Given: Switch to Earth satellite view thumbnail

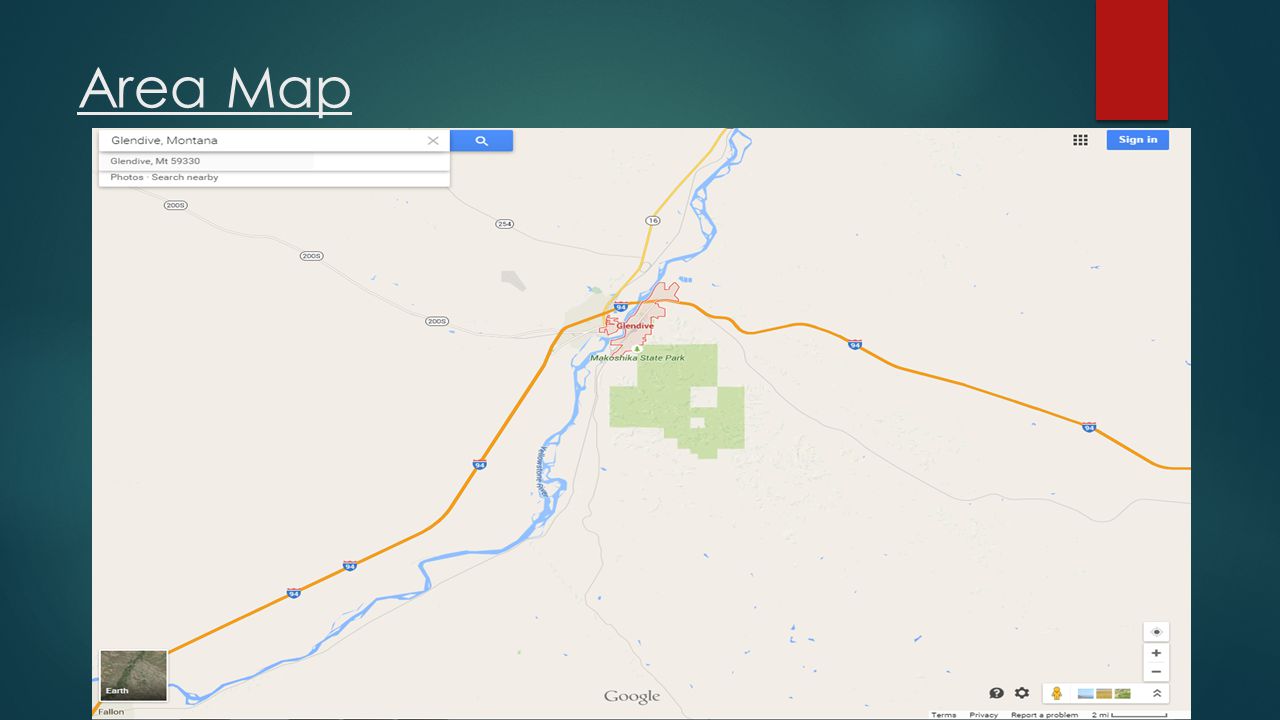Looking at the screenshot, I should click(134, 673).
